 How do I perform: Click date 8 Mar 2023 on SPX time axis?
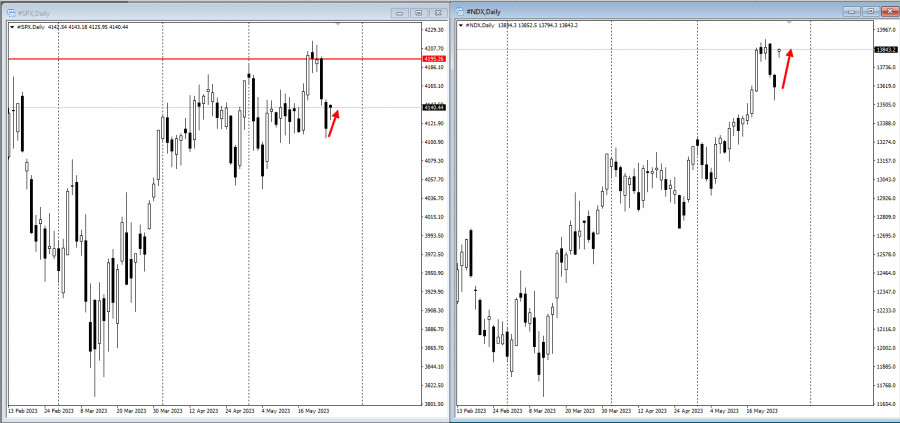coord(94,412)
